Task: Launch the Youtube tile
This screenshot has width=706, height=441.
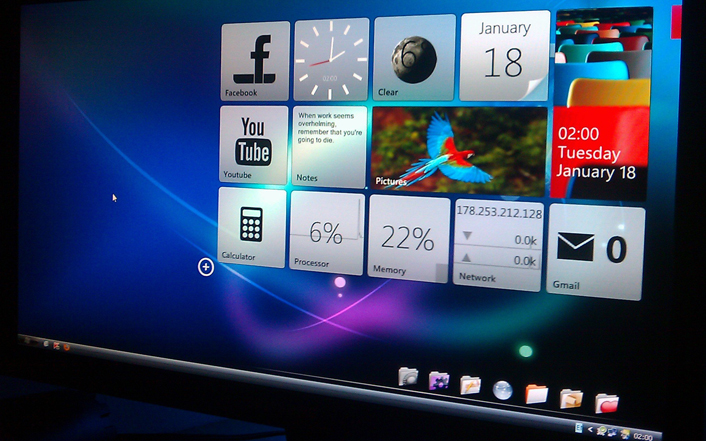Action: pos(253,145)
